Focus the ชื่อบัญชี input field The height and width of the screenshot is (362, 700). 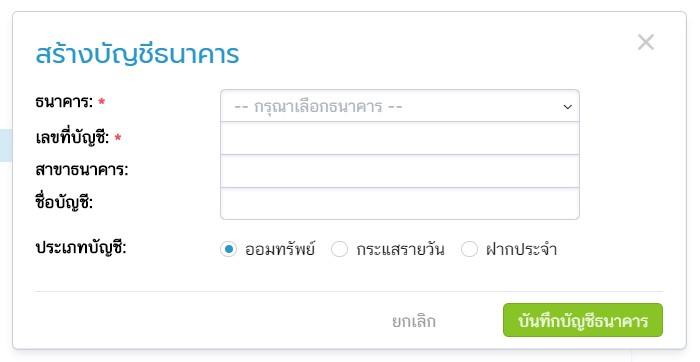(x=400, y=204)
